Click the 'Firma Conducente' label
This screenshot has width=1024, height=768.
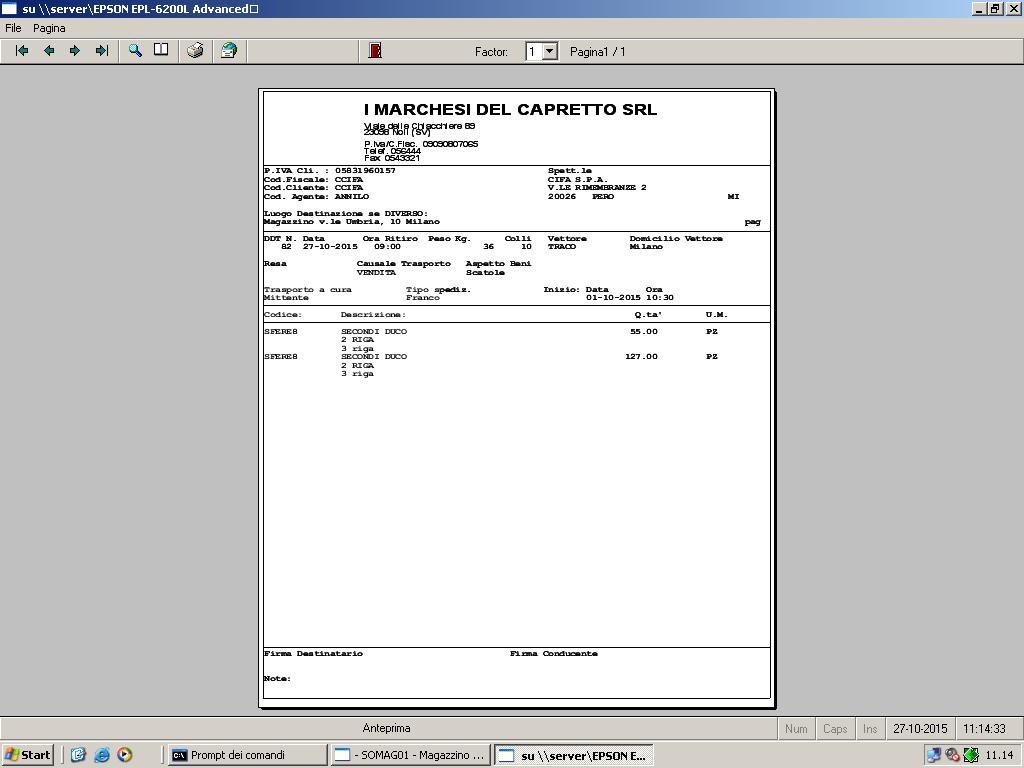[x=554, y=654]
